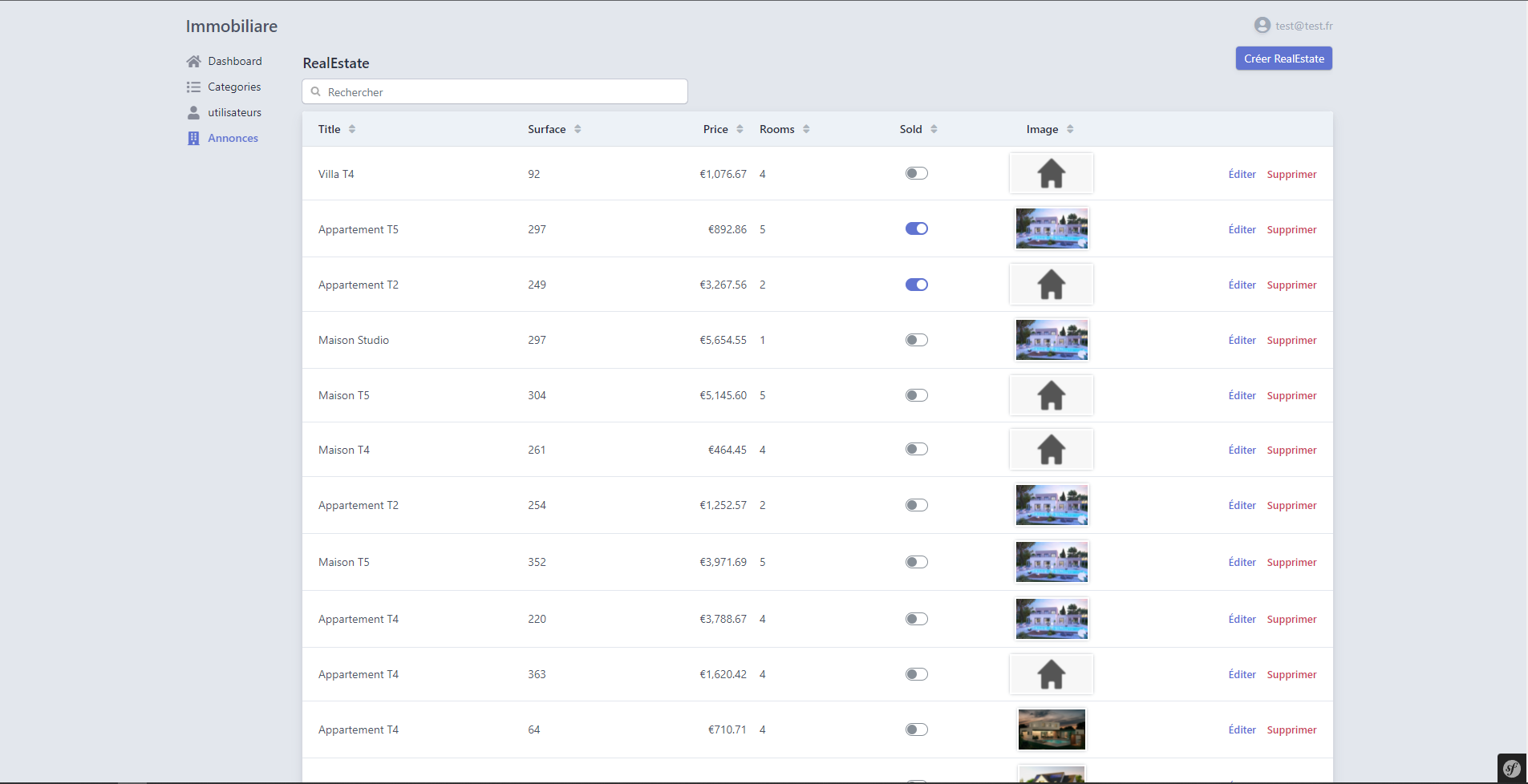Click the utilisateurs person icon

click(193, 113)
